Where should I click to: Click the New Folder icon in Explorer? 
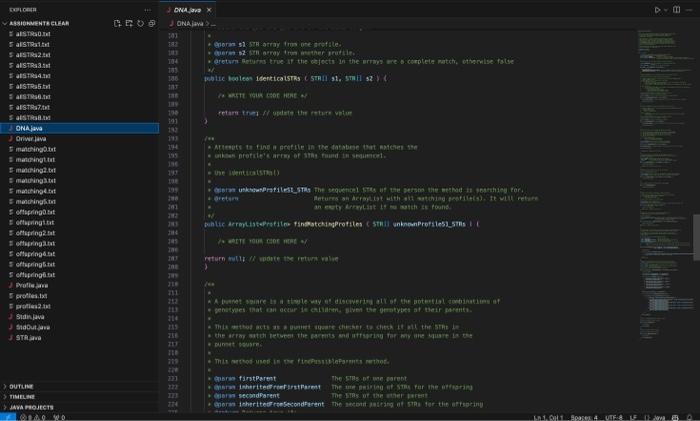pyautogui.click(x=129, y=23)
